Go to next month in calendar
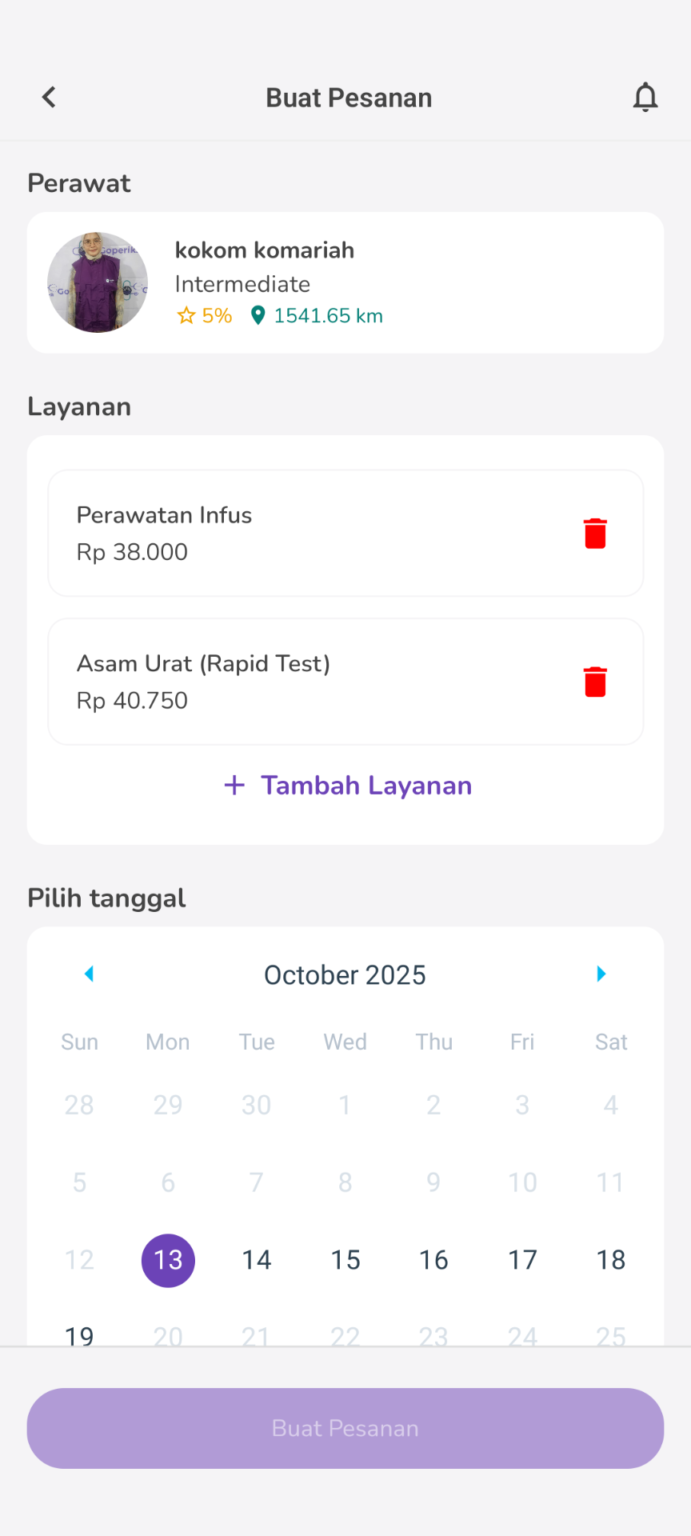This screenshot has width=691, height=1536. (x=601, y=974)
